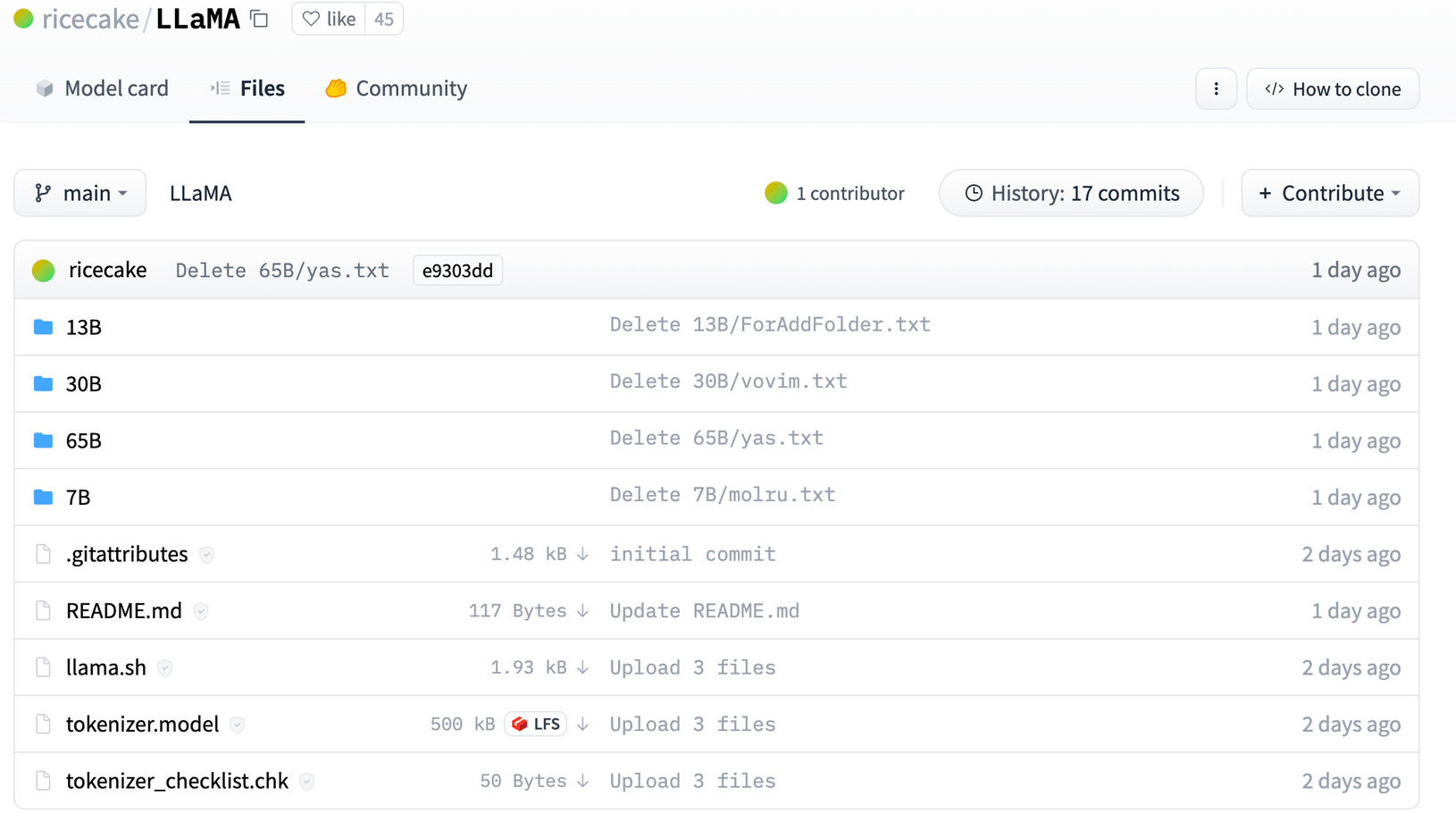This screenshot has height=821, width=1456.
Task: Open ricecake profile in latest commit row
Action: click(107, 270)
